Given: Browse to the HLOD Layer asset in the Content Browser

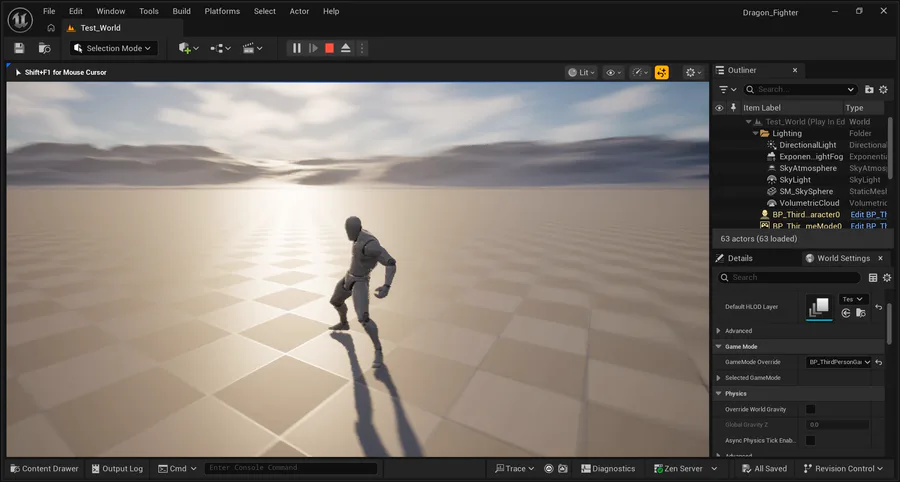Looking at the screenshot, I should coord(860,313).
